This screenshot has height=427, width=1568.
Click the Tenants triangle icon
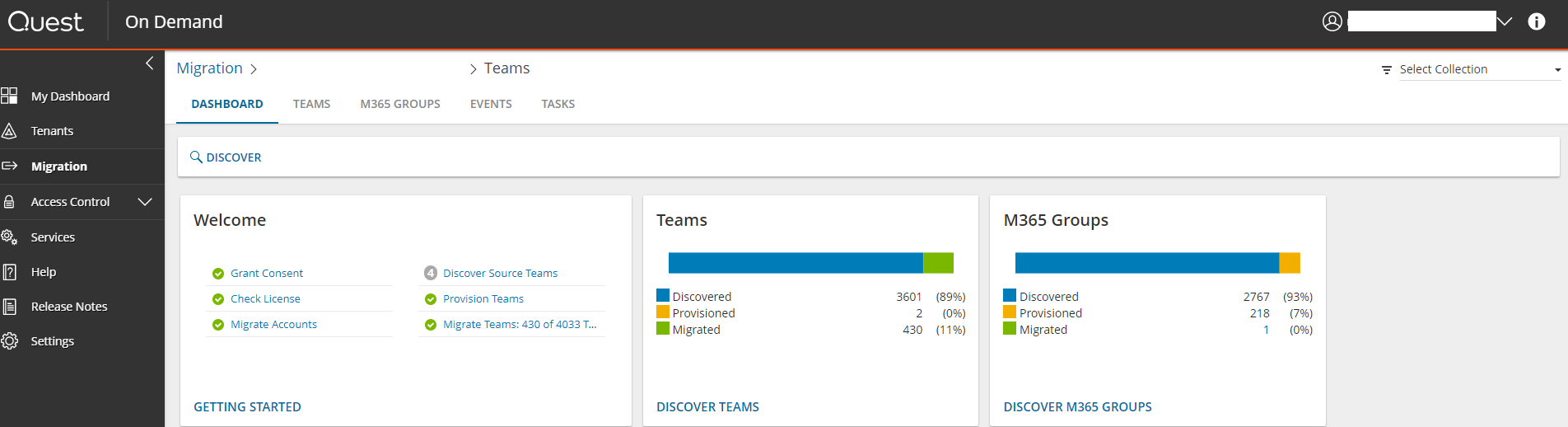tap(9, 131)
